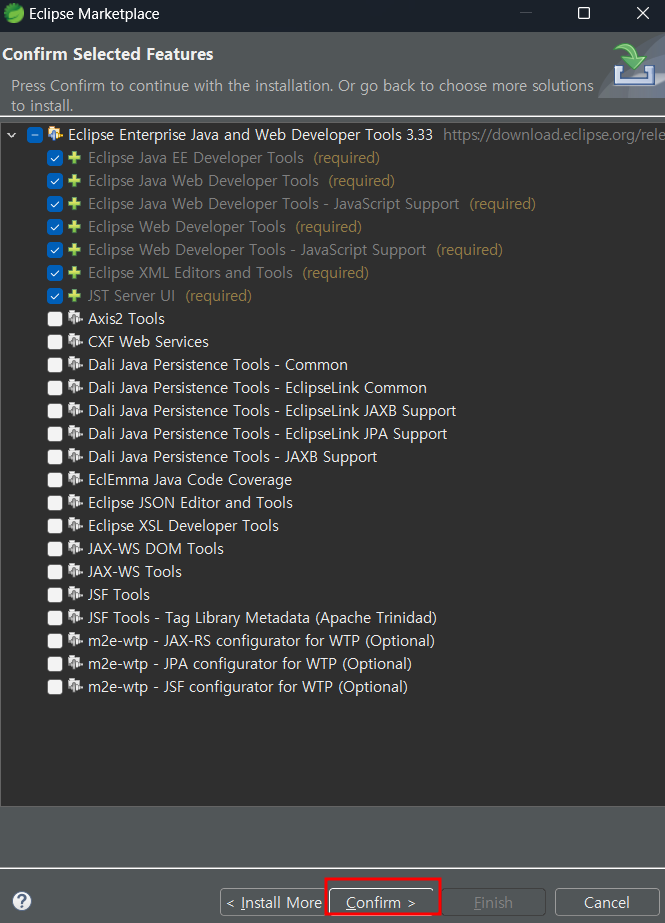665x923 pixels.
Task: Select Eclipse Java Web Developer Tools - JavaScript Support row
Action: tap(332, 204)
